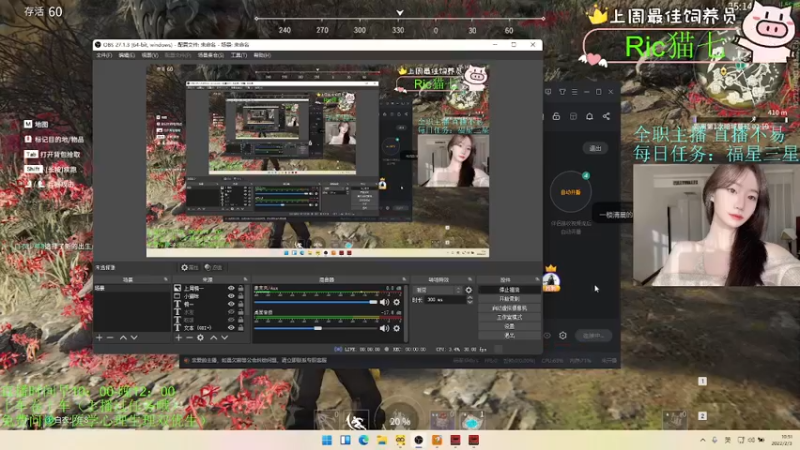Click the 停止推流 button in OBS controls
The width and height of the screenshot is (800, 450).
click(x=509, y=290)
